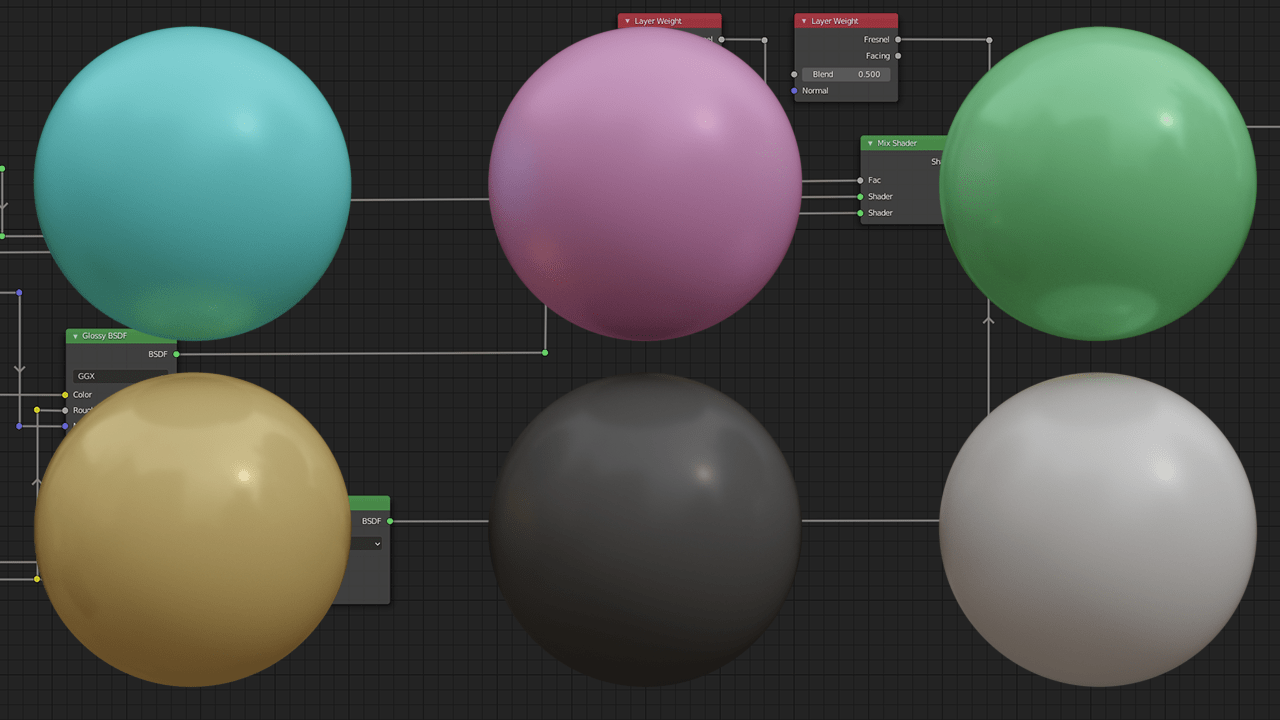Collapse the Mix Shader node header triangle
The width and height of the screenshot is (1280, 720).
point(871,143)
